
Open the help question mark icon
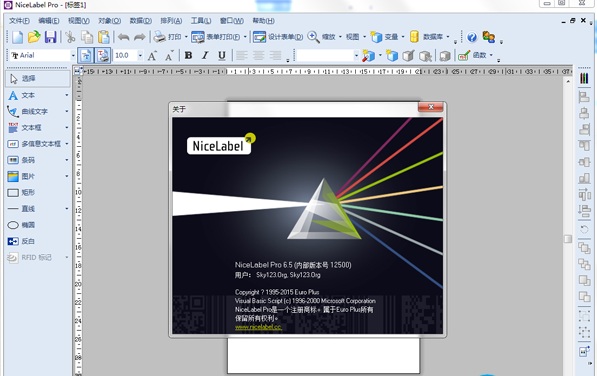point(472,37)
